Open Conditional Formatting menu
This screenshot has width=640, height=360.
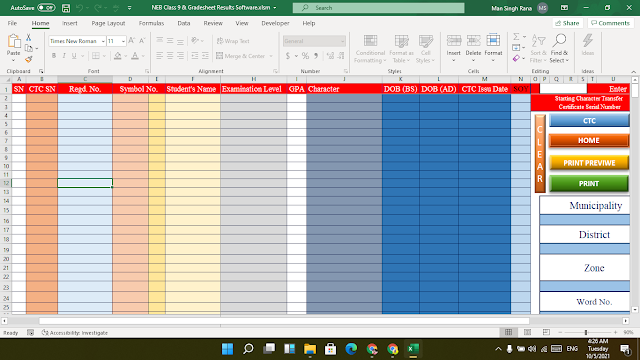click(x=370, y=49)
